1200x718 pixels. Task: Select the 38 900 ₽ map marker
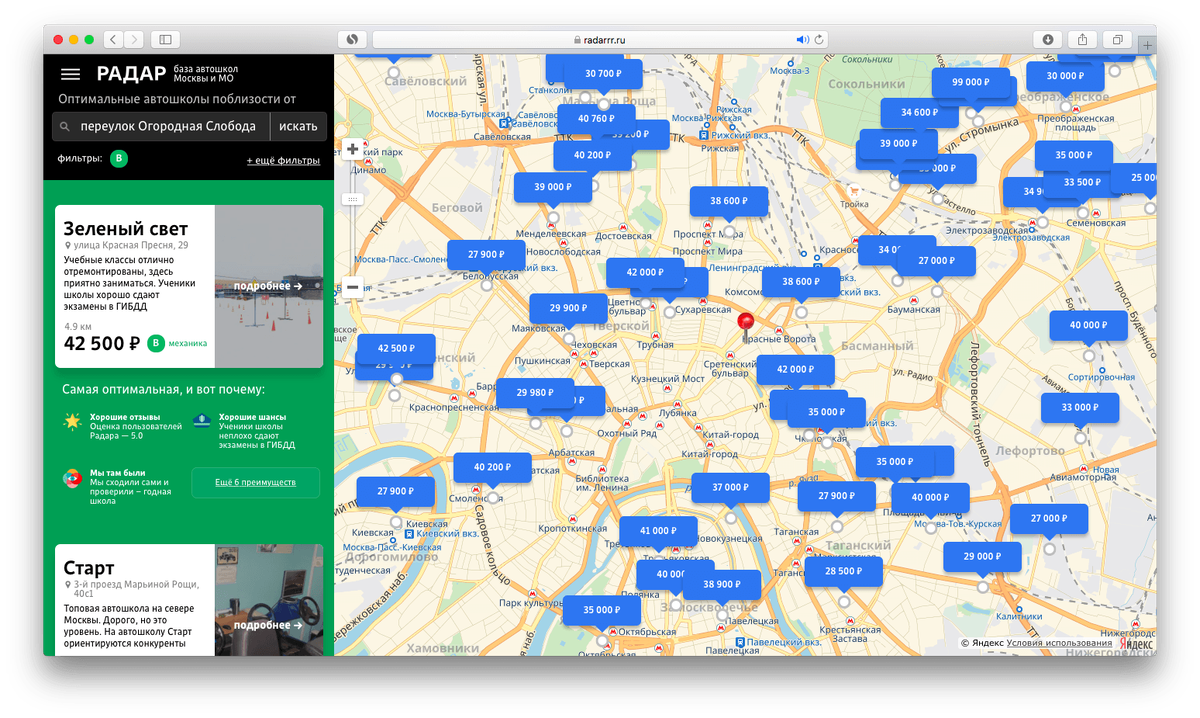722,584
